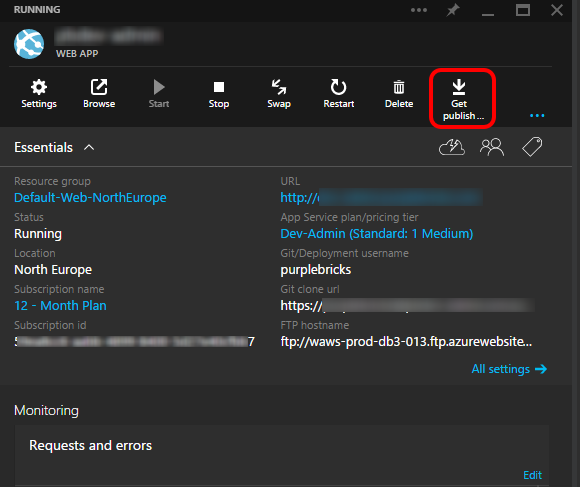
Task: Open the Default-Web-NorthEurope resource group link
Action: 90,197
